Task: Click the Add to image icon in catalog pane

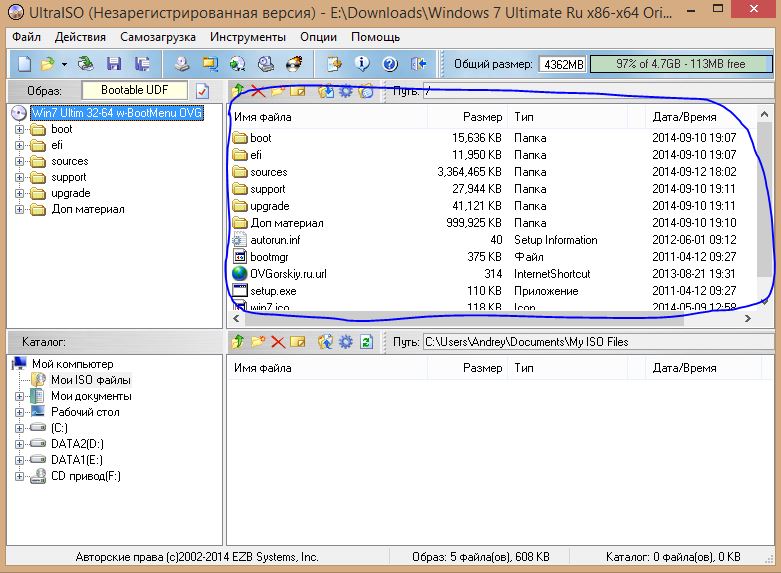Action: coord(326,342)
